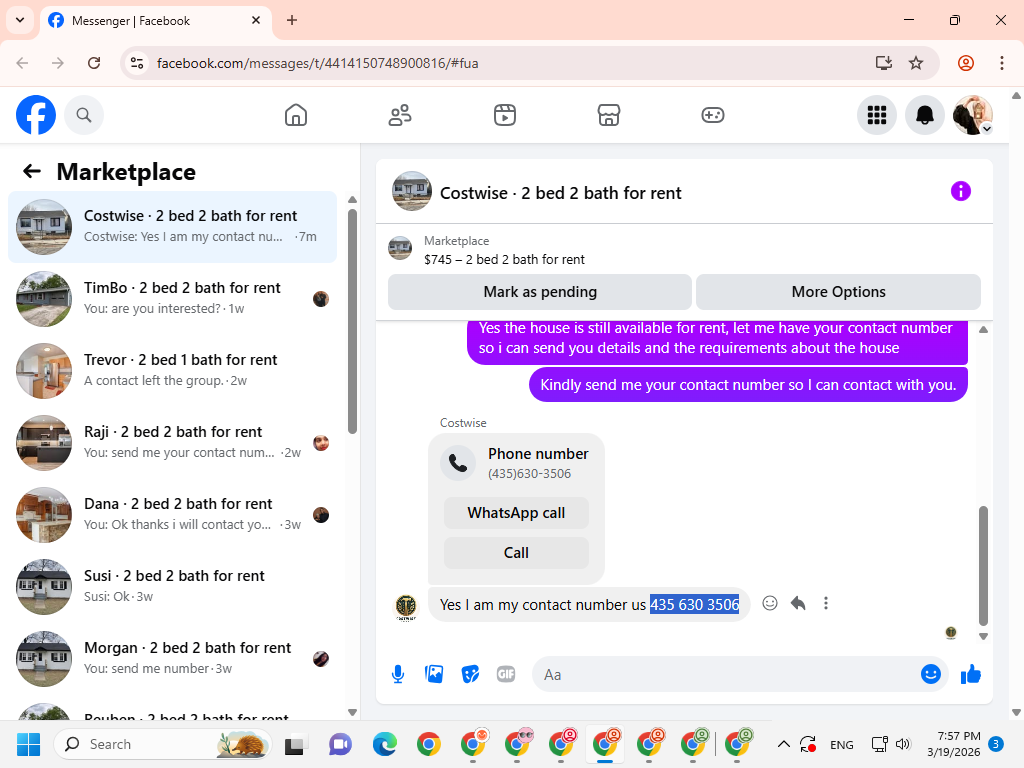Go to the Home feed icon
The width and height of the screenshot is (1024, 768).
click(296, 115)
